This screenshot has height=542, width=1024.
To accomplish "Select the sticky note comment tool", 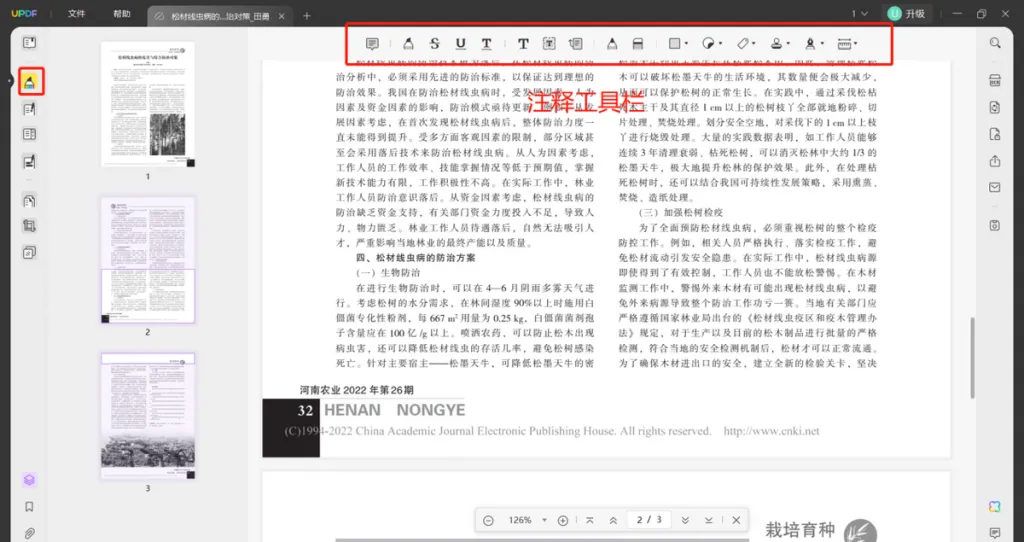I will [x=372, y=44].
